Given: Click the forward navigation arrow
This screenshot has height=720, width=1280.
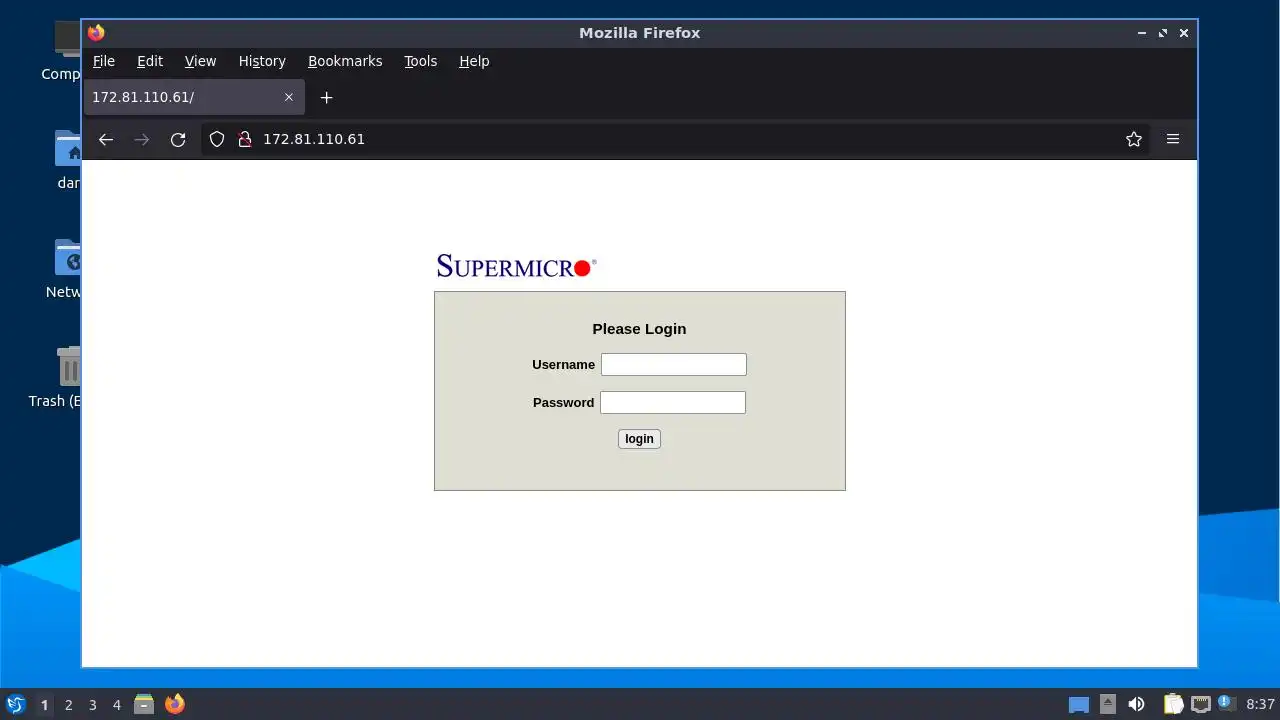Looking at the screenshot, I should point(142,140).
